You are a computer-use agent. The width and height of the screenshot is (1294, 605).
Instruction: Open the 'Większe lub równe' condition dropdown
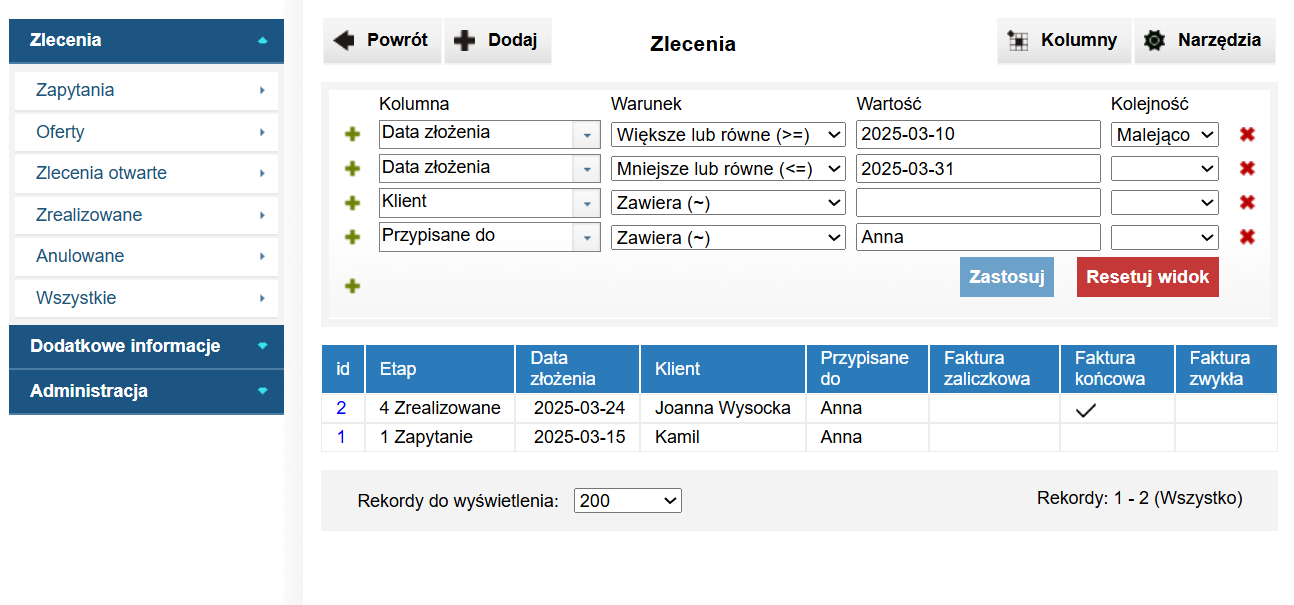(x=728, y=135)
